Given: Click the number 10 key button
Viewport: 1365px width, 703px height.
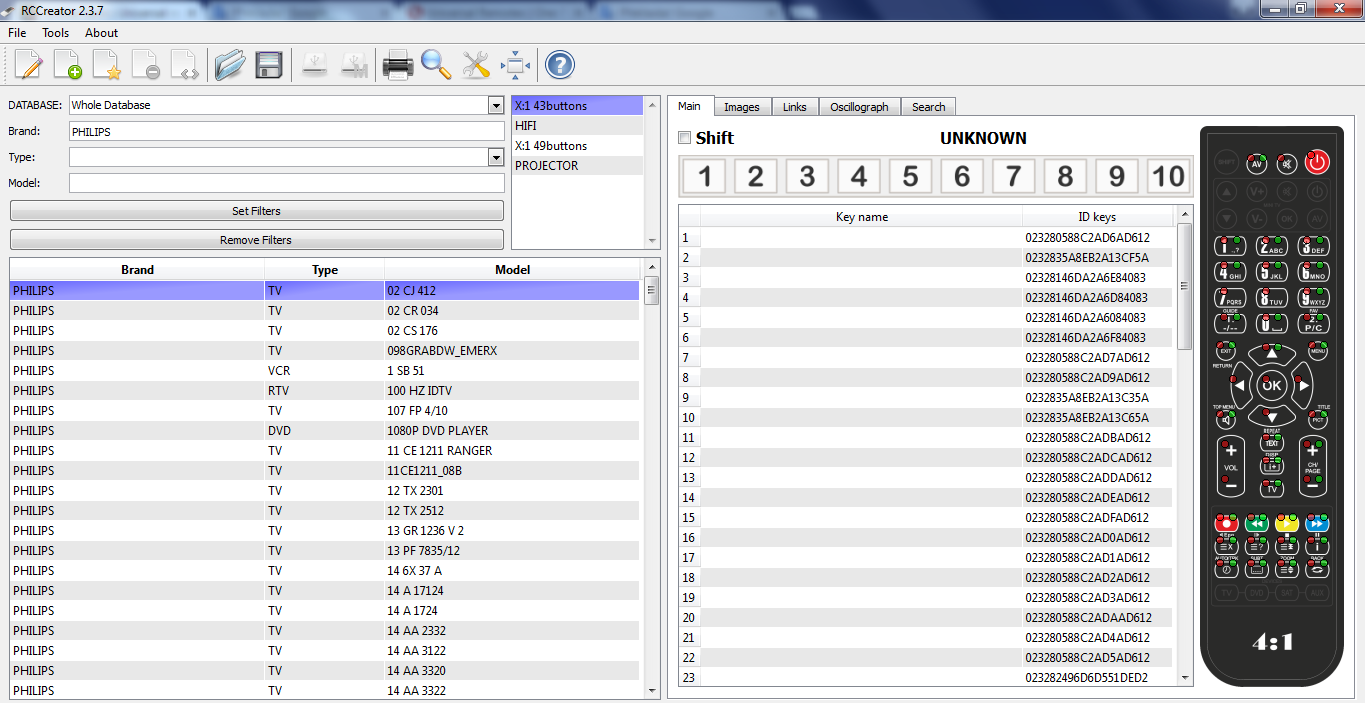Looking at the screenshot, I should pyautogui.click(x=1168, y=177).
